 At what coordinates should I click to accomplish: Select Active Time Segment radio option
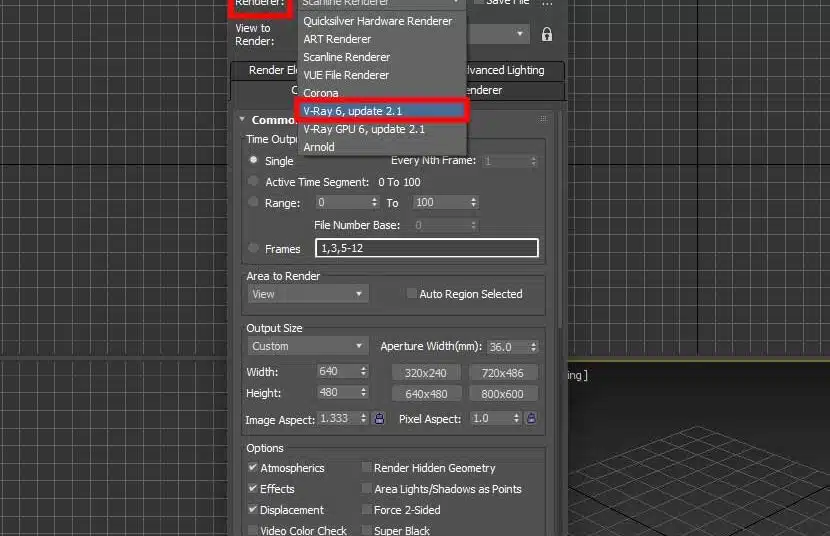point(254,181)
